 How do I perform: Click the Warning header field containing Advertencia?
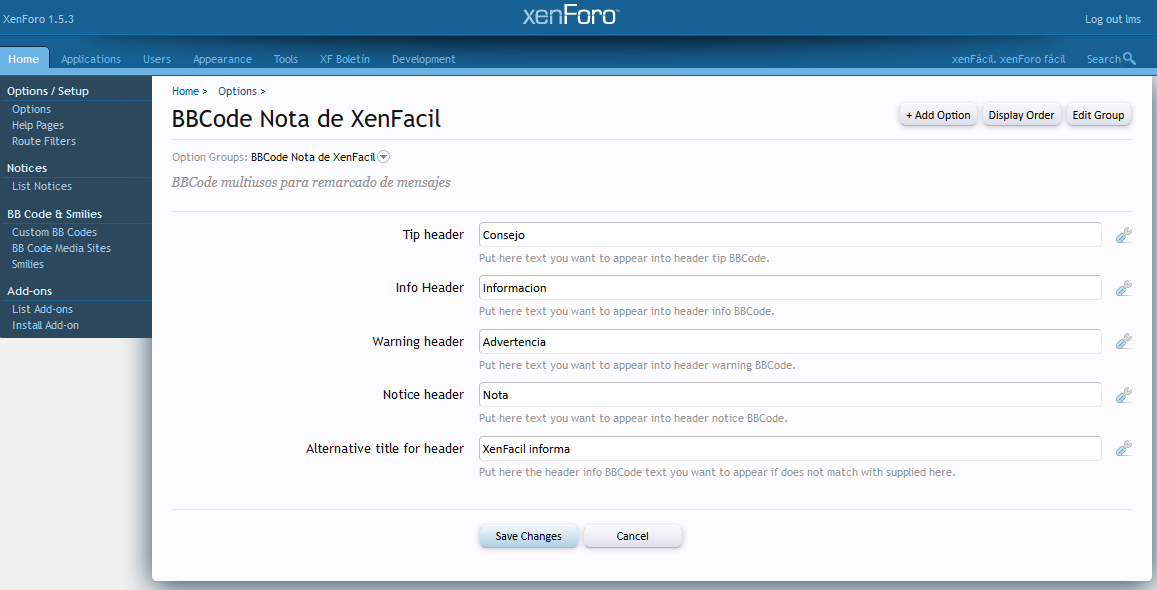click(790, 341)
